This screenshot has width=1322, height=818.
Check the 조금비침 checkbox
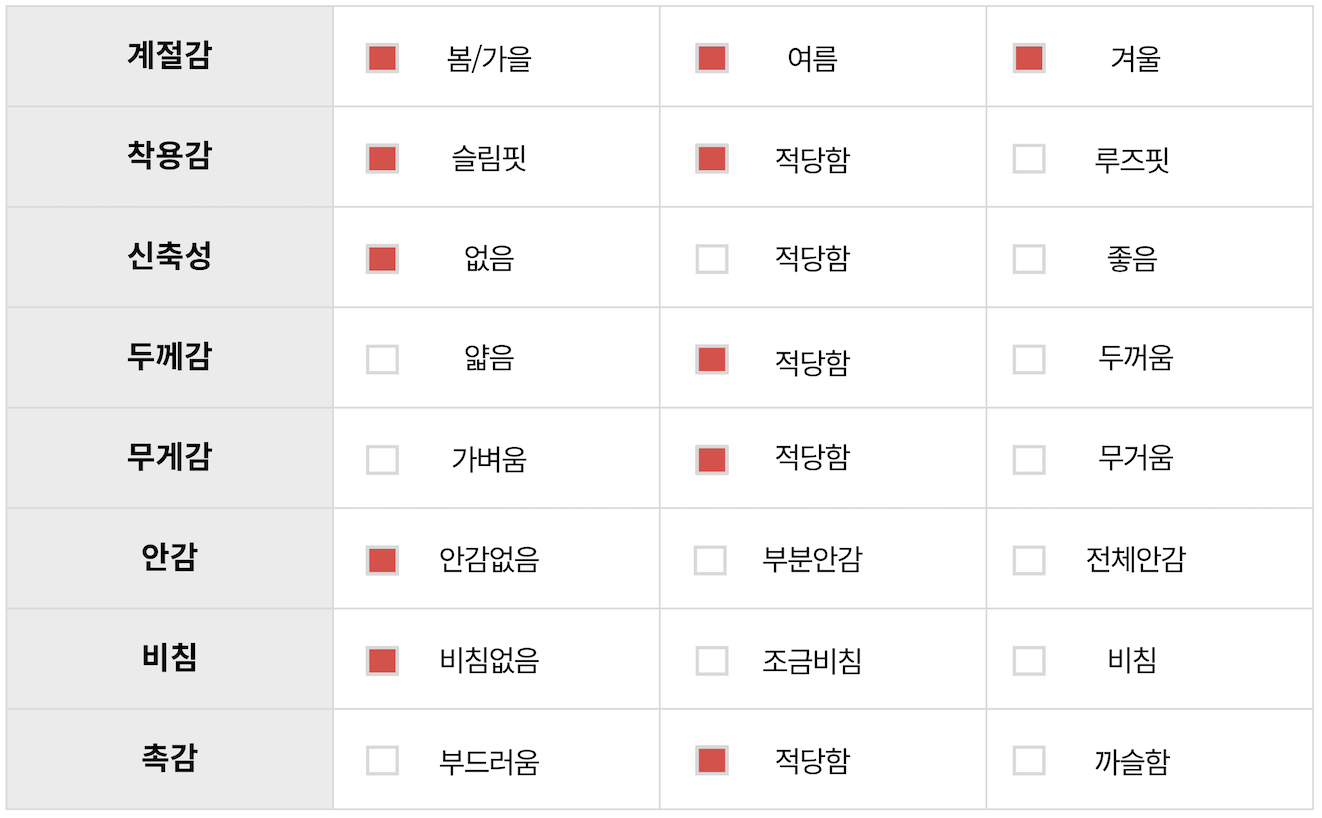[x=711, y=660]
